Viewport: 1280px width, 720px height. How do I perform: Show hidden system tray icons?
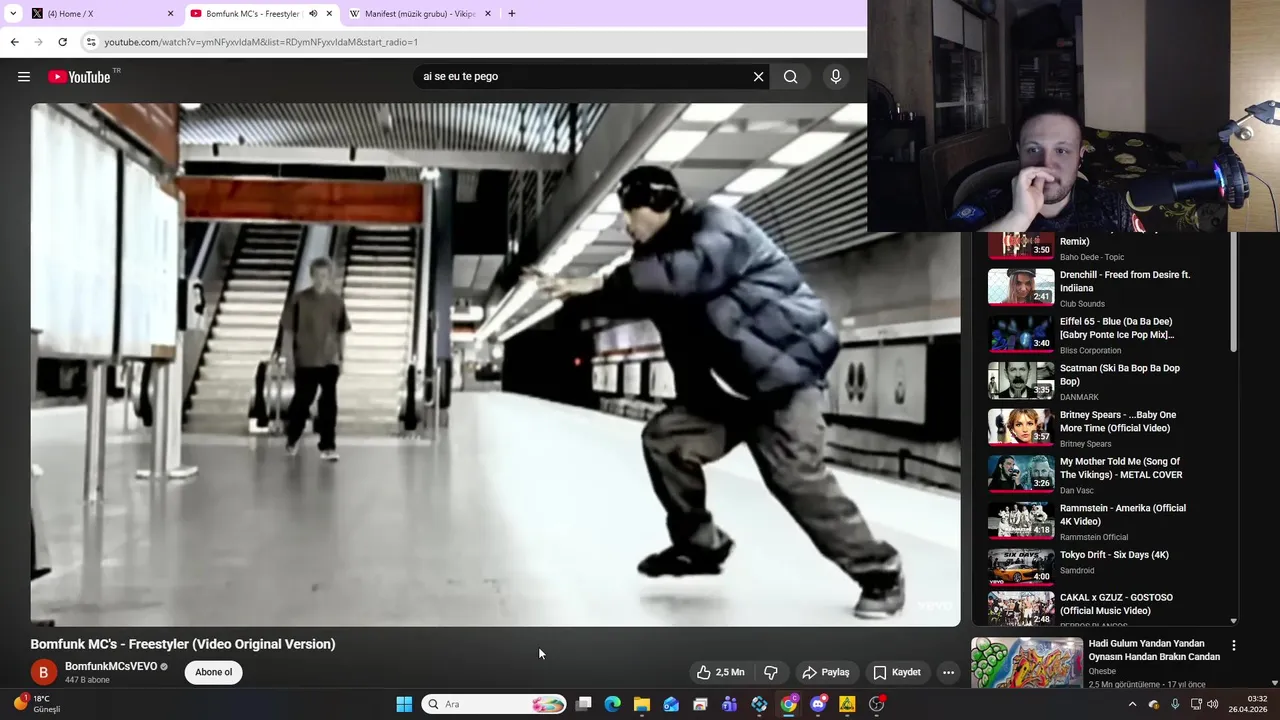point(1132,704)
